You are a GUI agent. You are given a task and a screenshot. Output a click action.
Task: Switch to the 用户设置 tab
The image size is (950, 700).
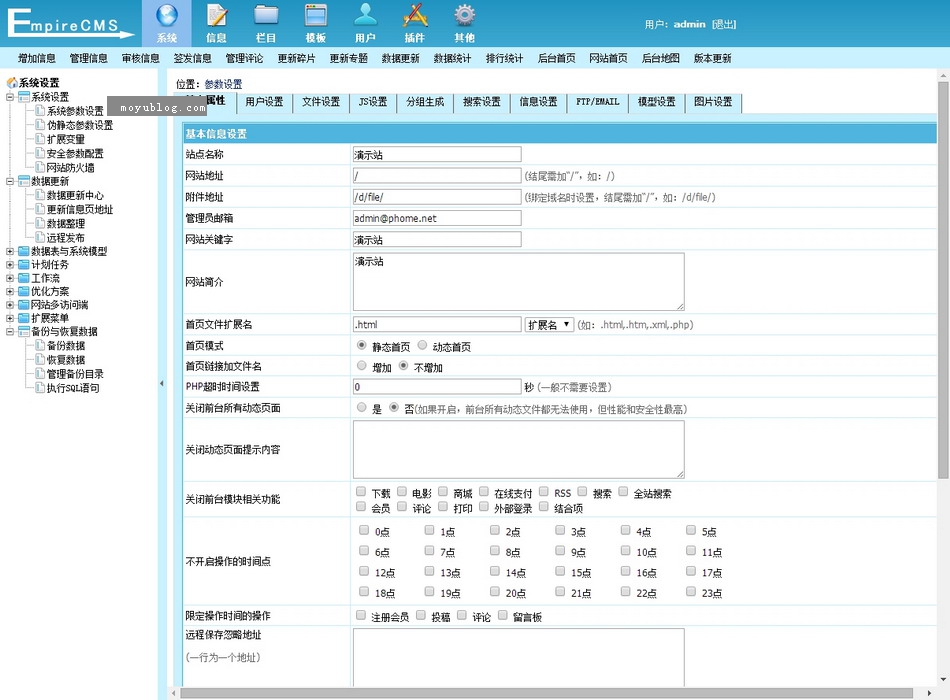(x=264, y=102)
